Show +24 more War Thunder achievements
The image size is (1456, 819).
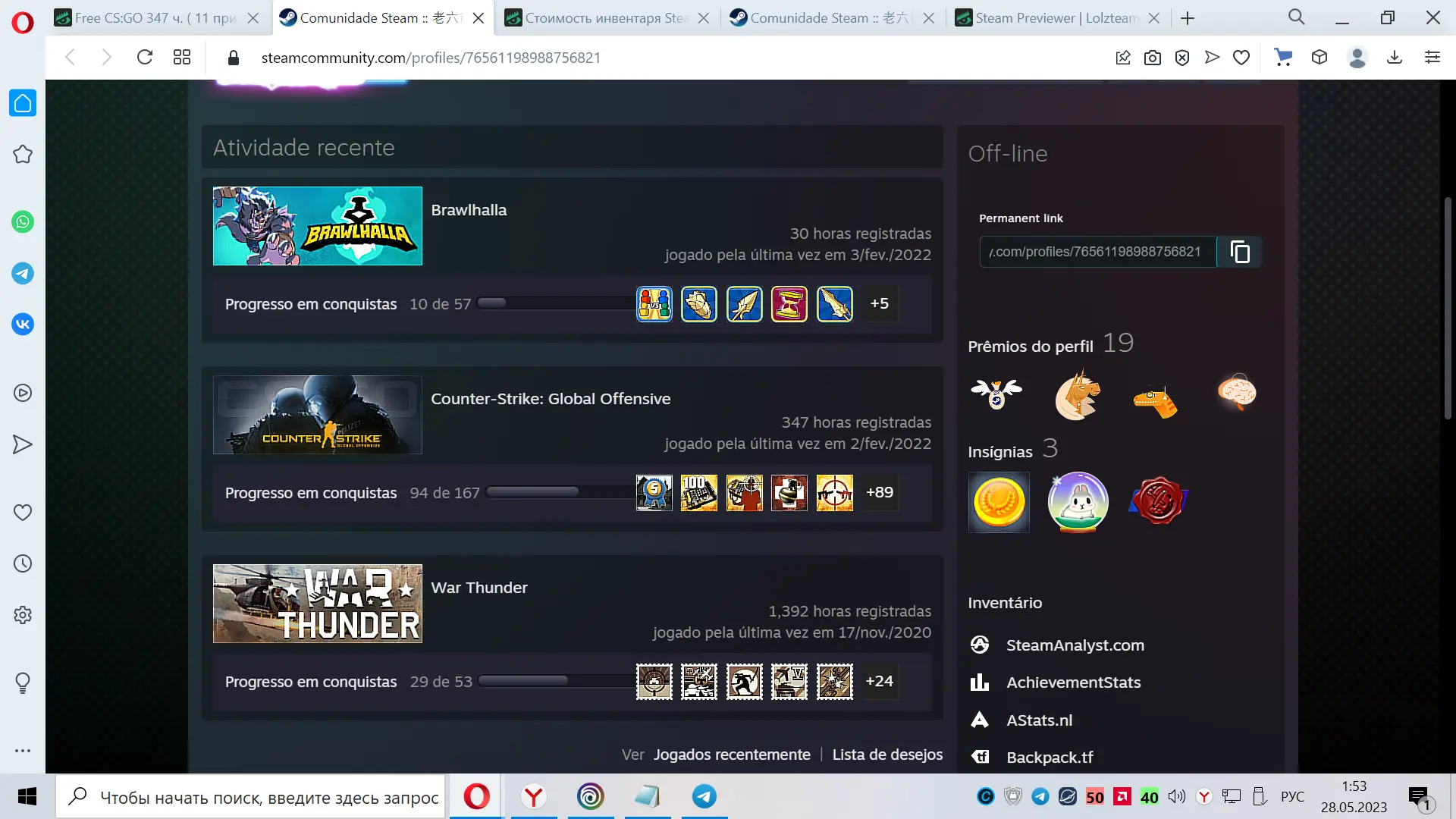tap(880, 681)
